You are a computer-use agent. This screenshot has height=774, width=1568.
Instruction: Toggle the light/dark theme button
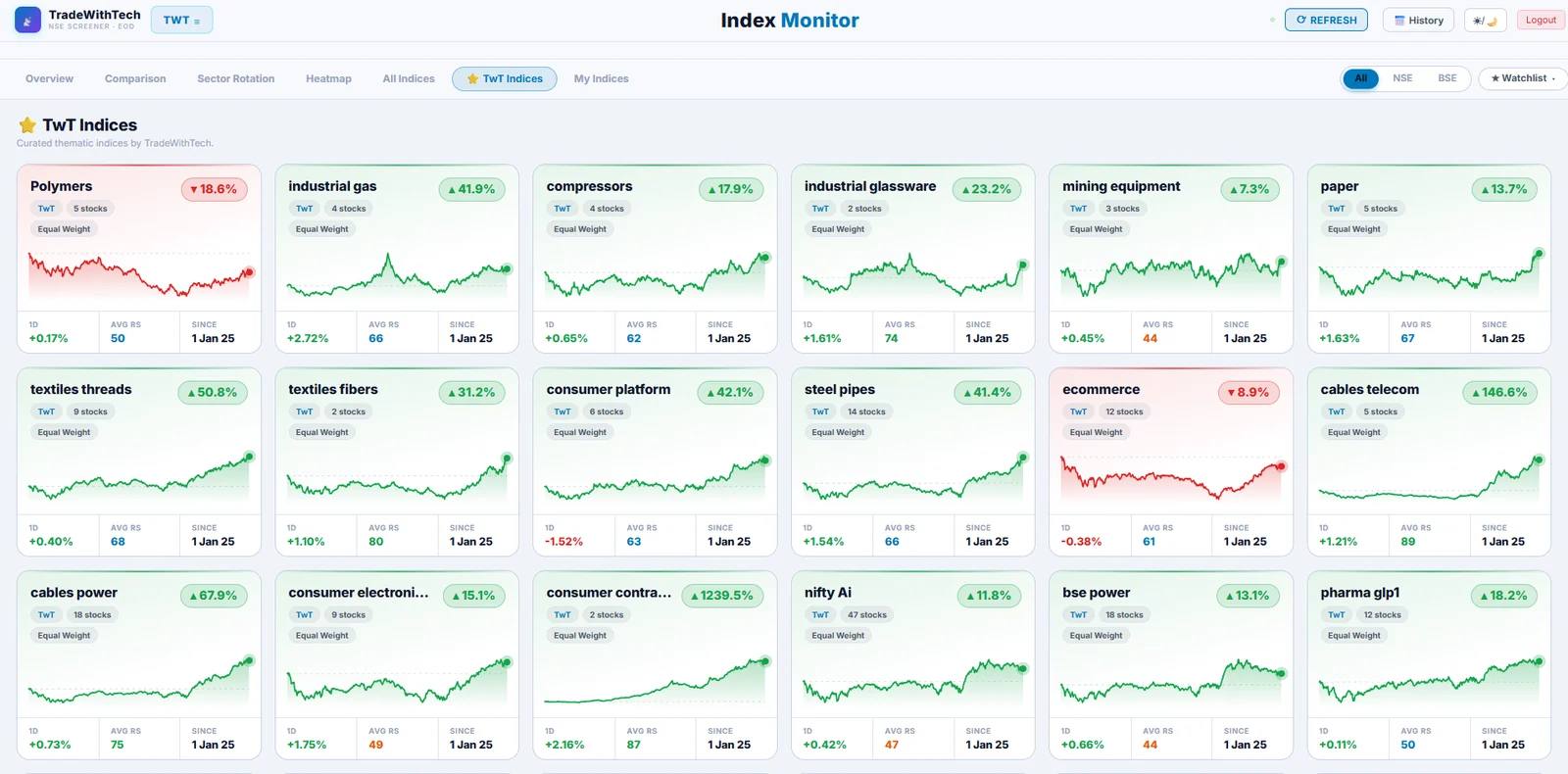[x=1485, y=21]
